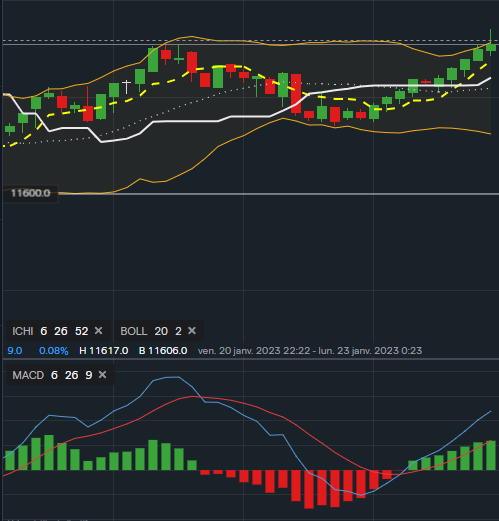This screenshot has height=521, width=499.
Task: Select the low value B 11606.0
Action: [163, 351]
